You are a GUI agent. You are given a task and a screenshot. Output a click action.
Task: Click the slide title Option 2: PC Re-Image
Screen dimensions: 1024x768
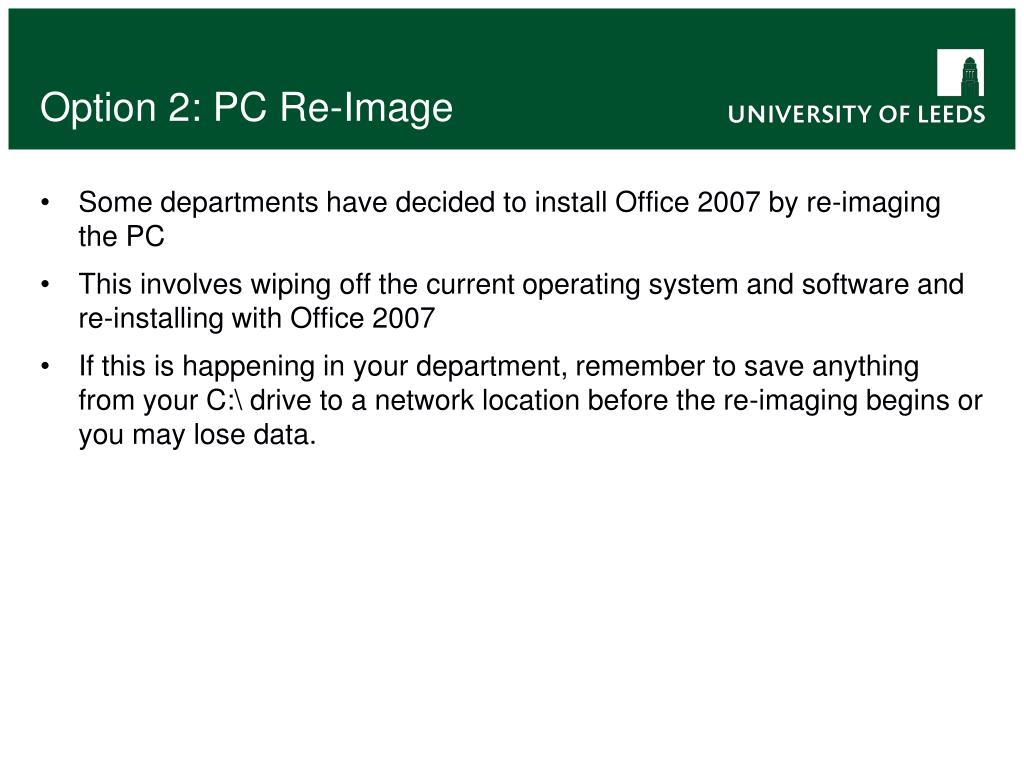[x=246, y=108]
